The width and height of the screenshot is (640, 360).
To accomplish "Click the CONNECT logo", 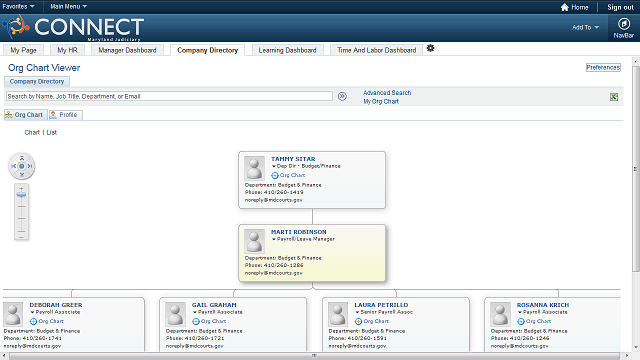I will [x=73, y=27].
